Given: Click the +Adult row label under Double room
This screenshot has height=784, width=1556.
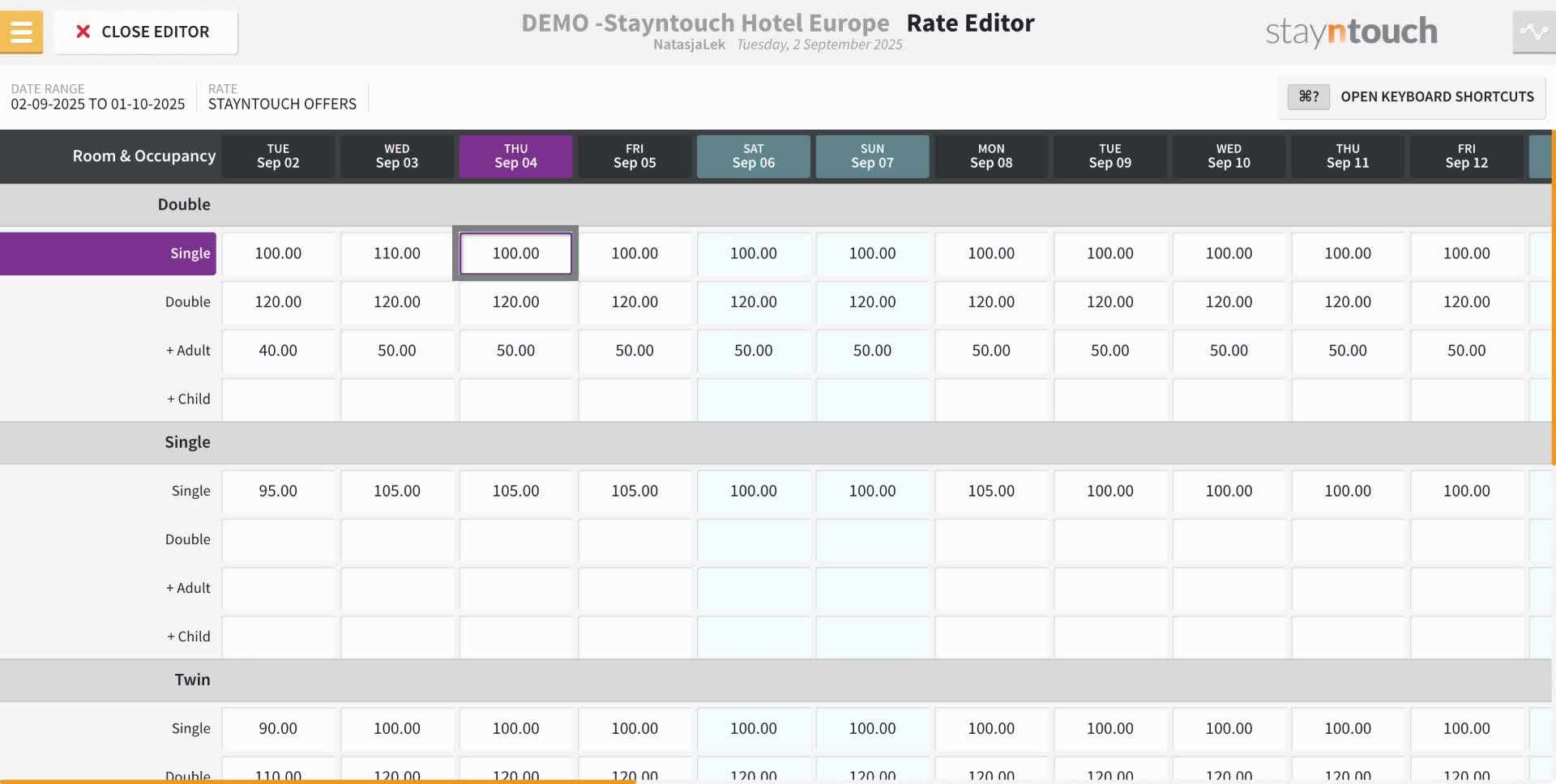Looking at the screenshot, I should click(x=188, y=351).
